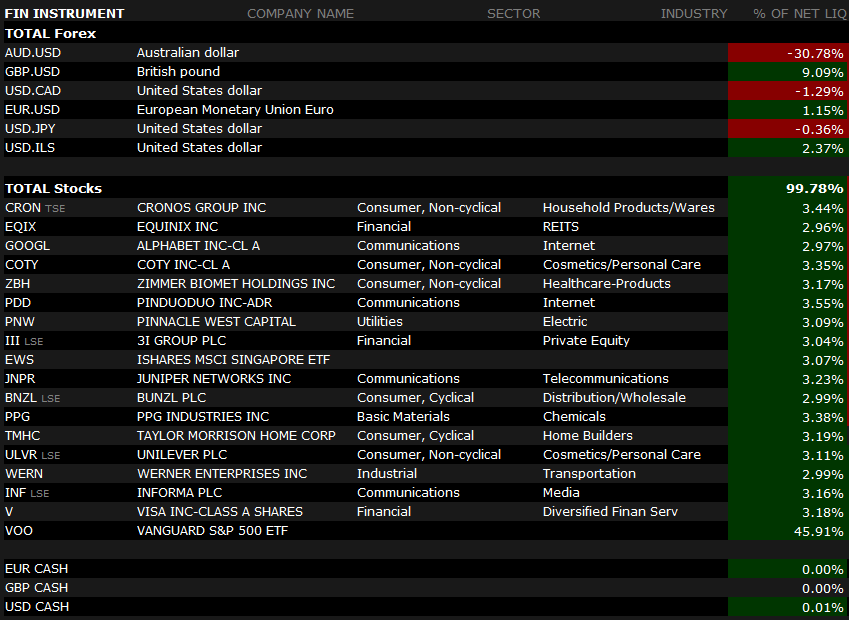Select the PPG ticker

click(x=17, y=416)
